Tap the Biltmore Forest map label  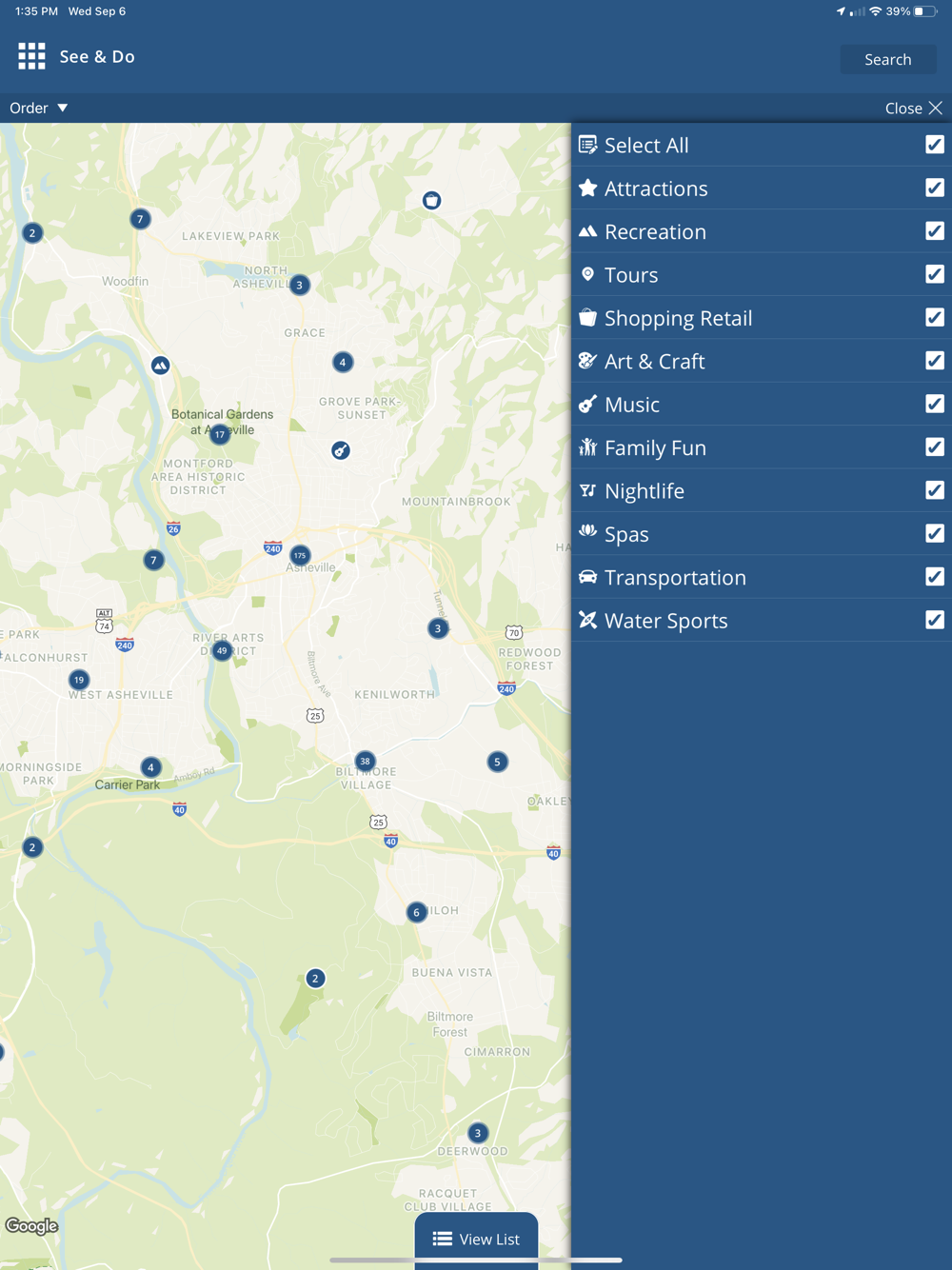[449, 1024]
